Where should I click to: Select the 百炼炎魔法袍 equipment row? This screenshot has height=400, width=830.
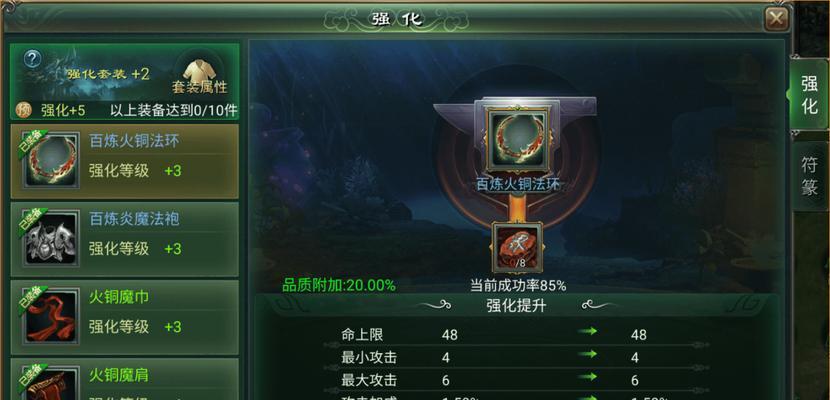(x=124, y=239)
